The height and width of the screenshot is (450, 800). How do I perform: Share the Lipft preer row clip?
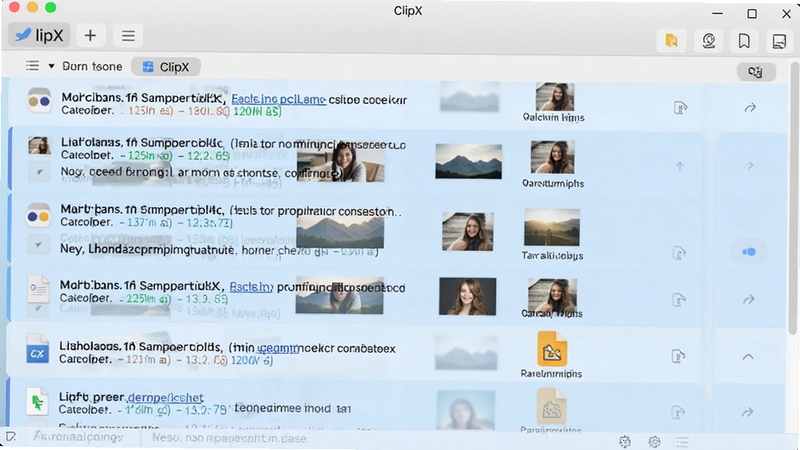[747, 412]
